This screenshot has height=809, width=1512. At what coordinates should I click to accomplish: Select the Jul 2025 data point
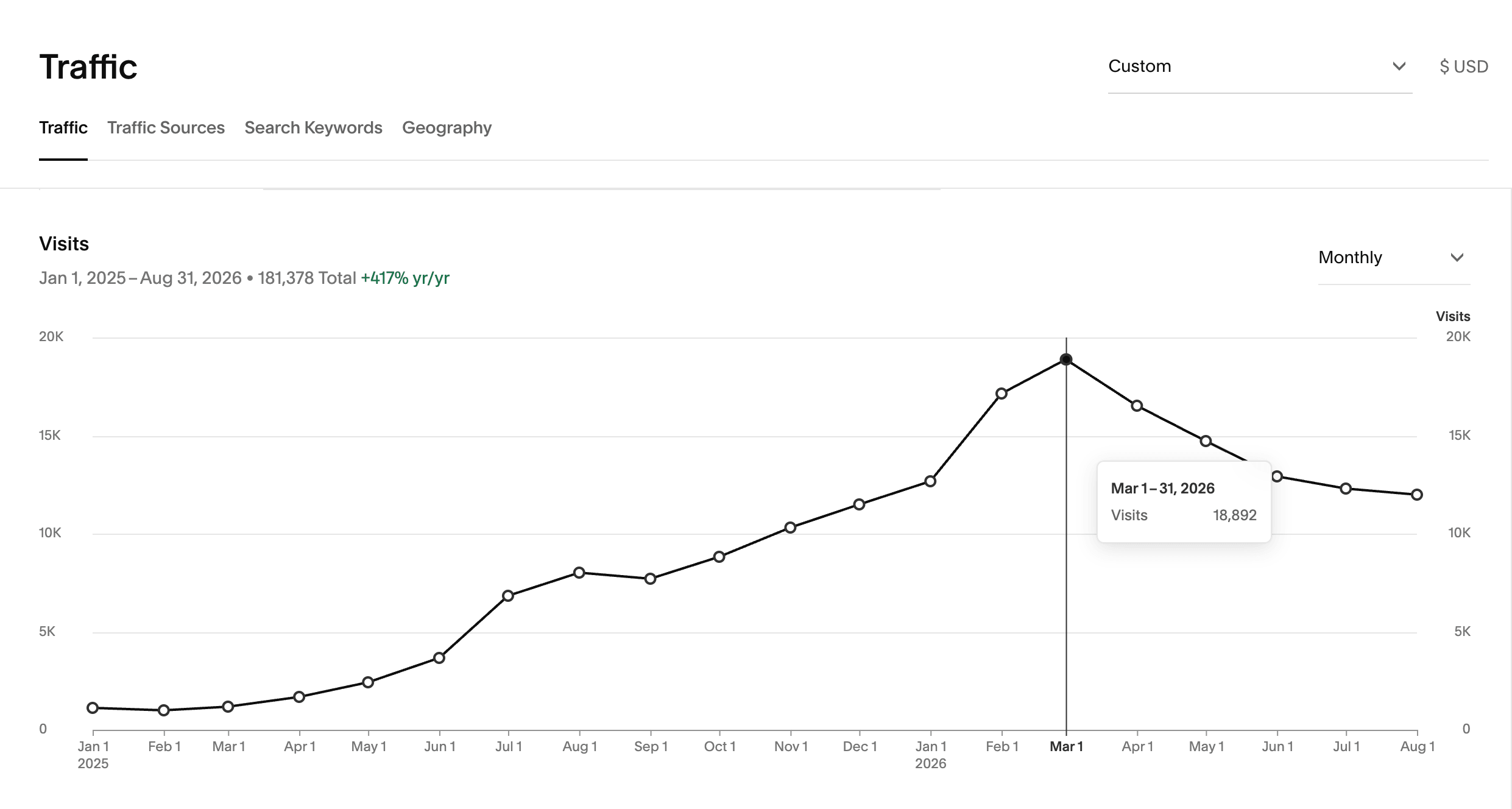click(x=507, y=596)
